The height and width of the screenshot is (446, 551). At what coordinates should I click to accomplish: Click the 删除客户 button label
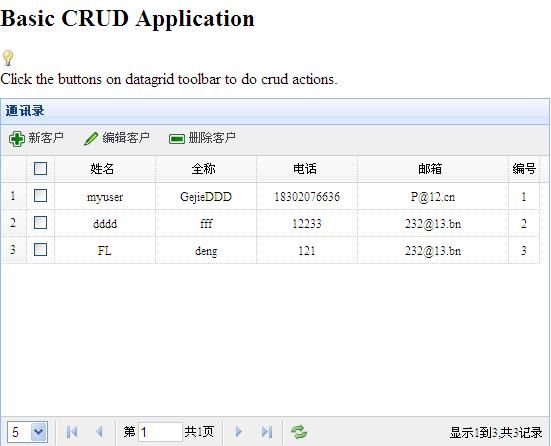pos(212,138)
